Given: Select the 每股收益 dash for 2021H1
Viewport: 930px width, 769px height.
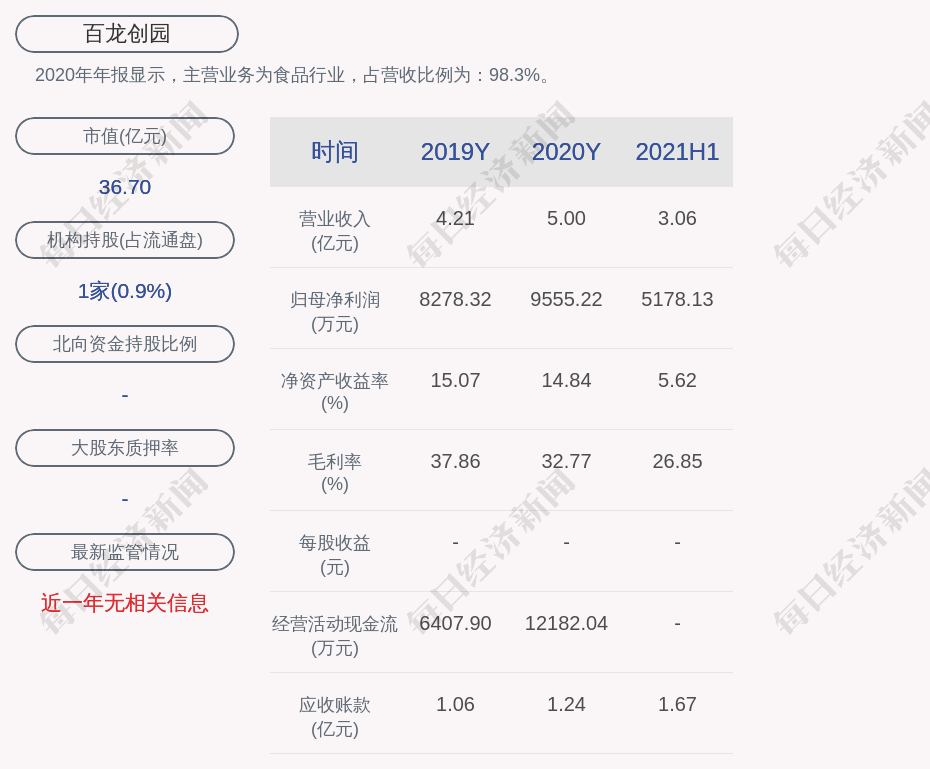Looking at the screenshot, I should [x=677, y=542].
